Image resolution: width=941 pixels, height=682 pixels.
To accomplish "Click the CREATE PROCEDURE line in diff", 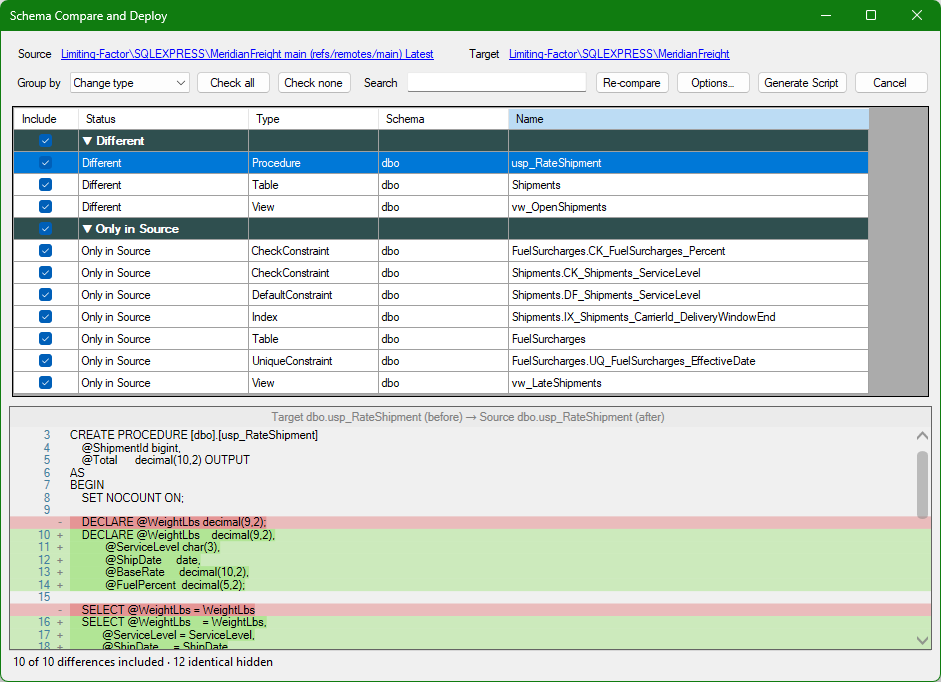I will click(194, 435).
